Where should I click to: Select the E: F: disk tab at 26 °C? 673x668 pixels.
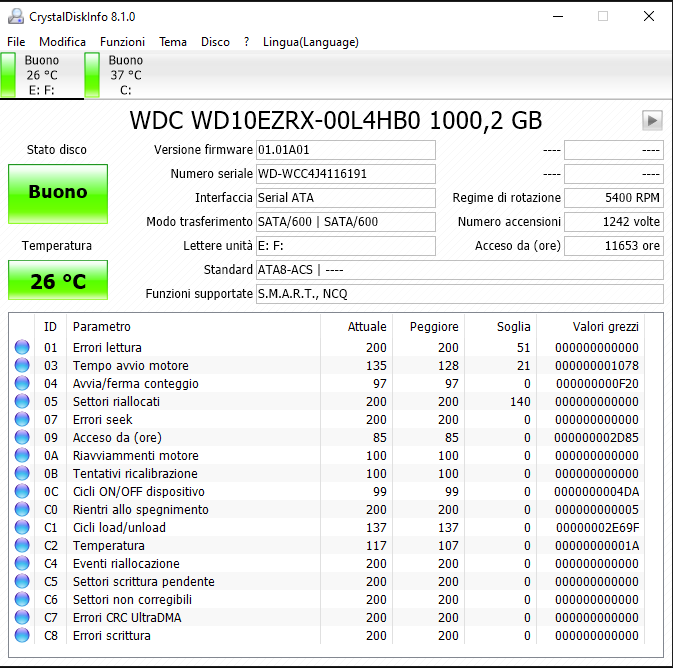[x=42, y=75]
